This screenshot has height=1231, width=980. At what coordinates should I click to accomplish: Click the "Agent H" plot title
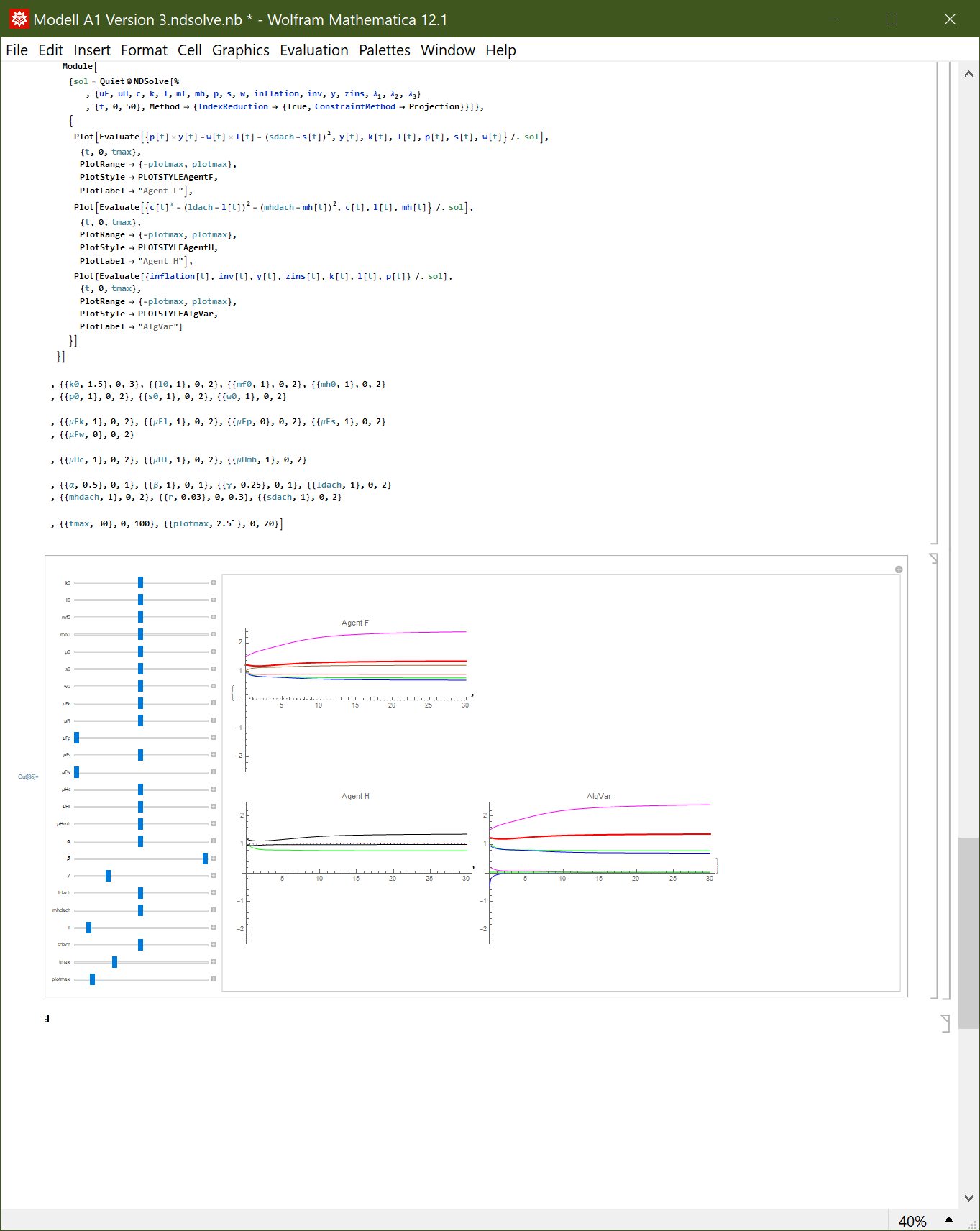355,796
